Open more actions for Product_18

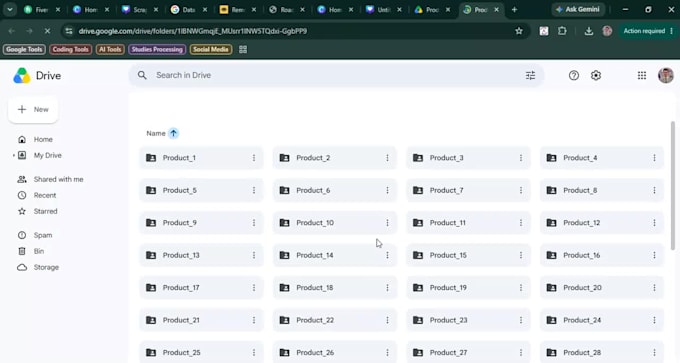[x=387, y=288]
